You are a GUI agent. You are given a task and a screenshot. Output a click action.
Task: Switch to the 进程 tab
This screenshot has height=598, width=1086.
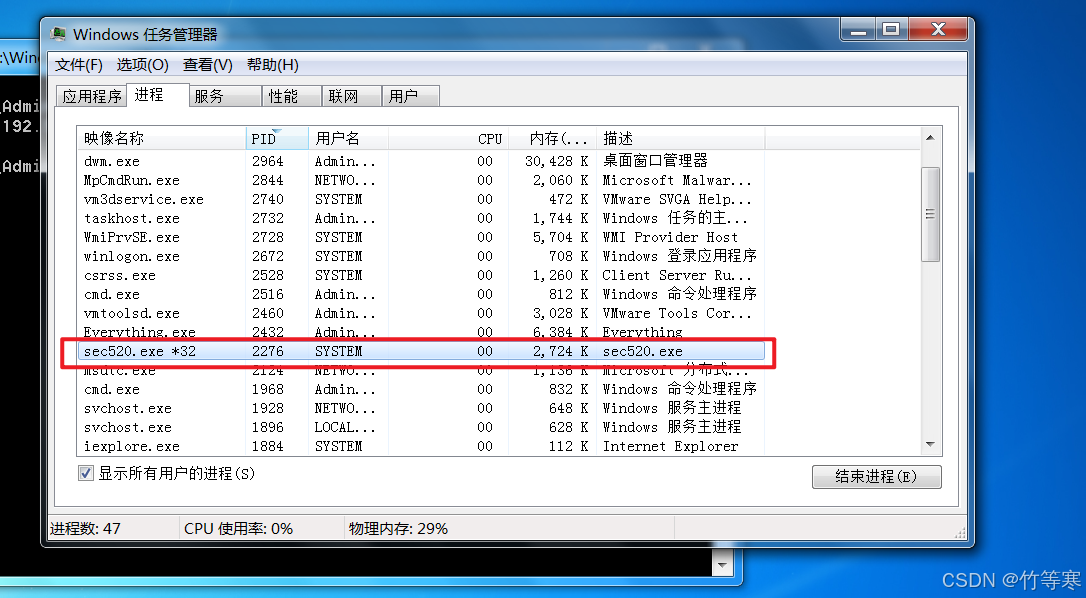[x=158, y=95]
